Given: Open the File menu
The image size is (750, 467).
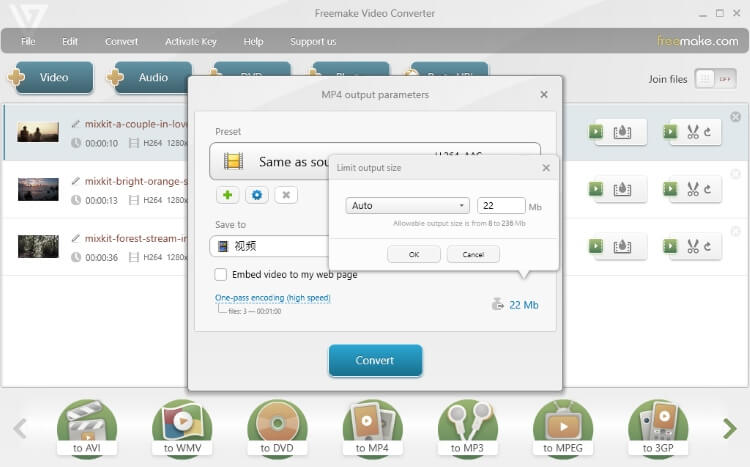Looking at the screenshot, I should 28,42.
